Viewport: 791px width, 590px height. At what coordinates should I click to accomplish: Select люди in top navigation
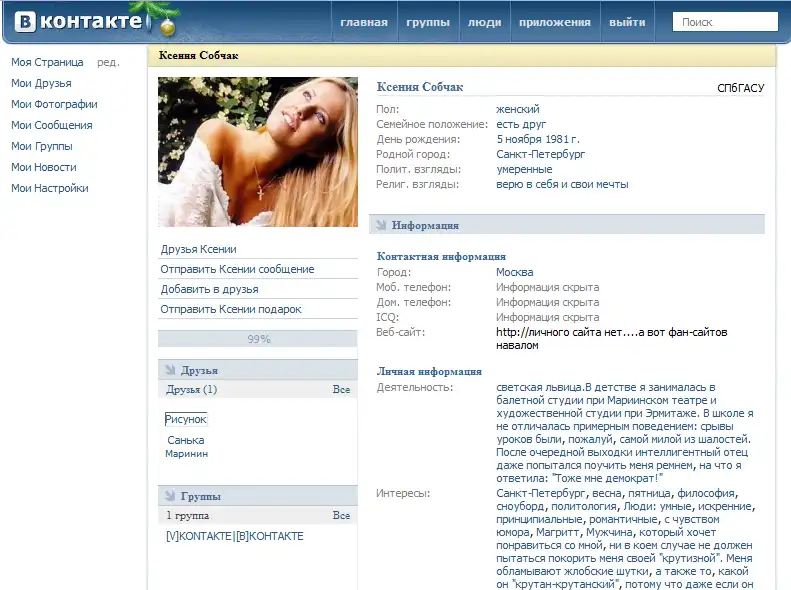pos(485,22)
